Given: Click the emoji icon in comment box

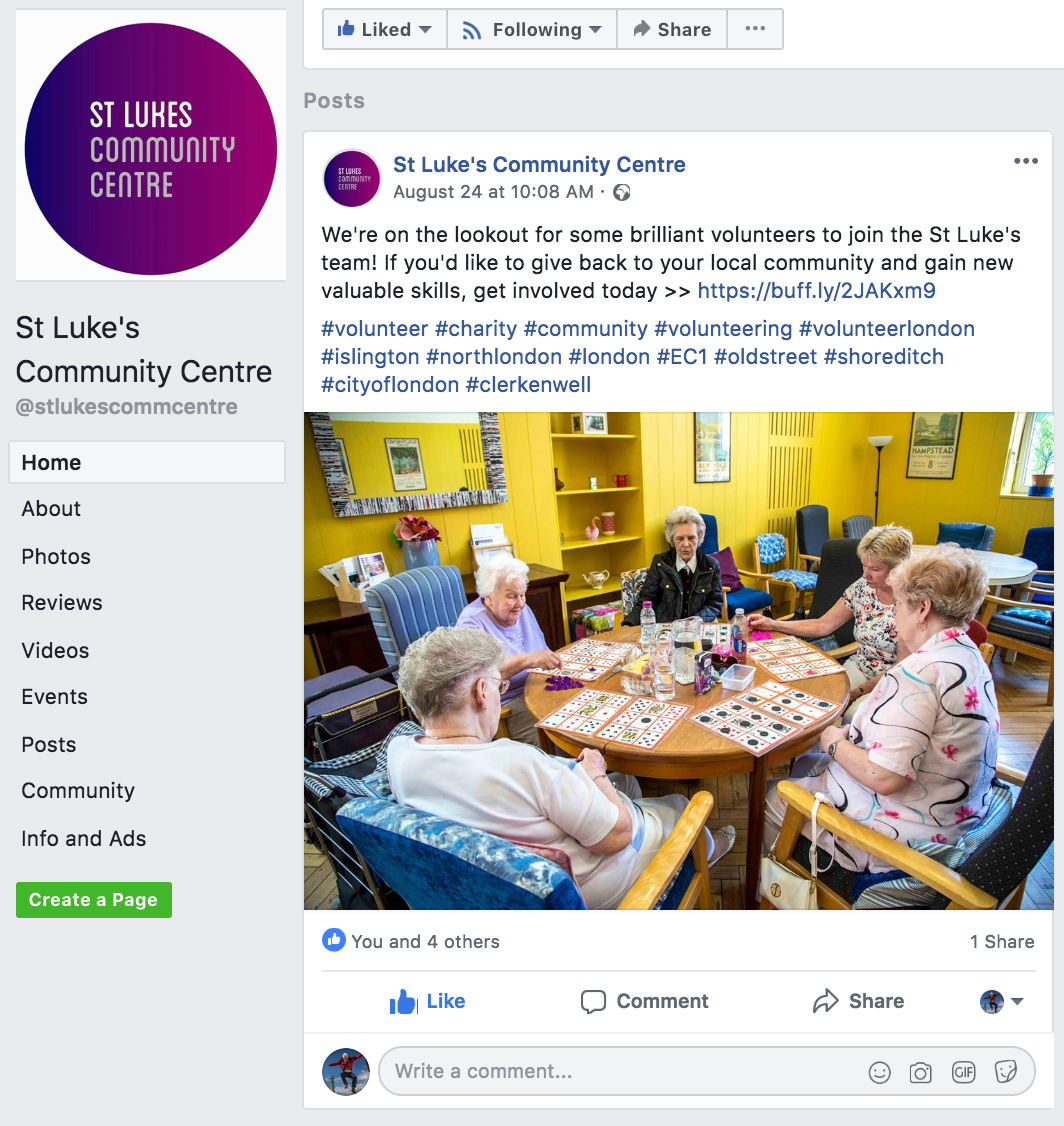Looking at the screenshot, I should pos(879,1072).
